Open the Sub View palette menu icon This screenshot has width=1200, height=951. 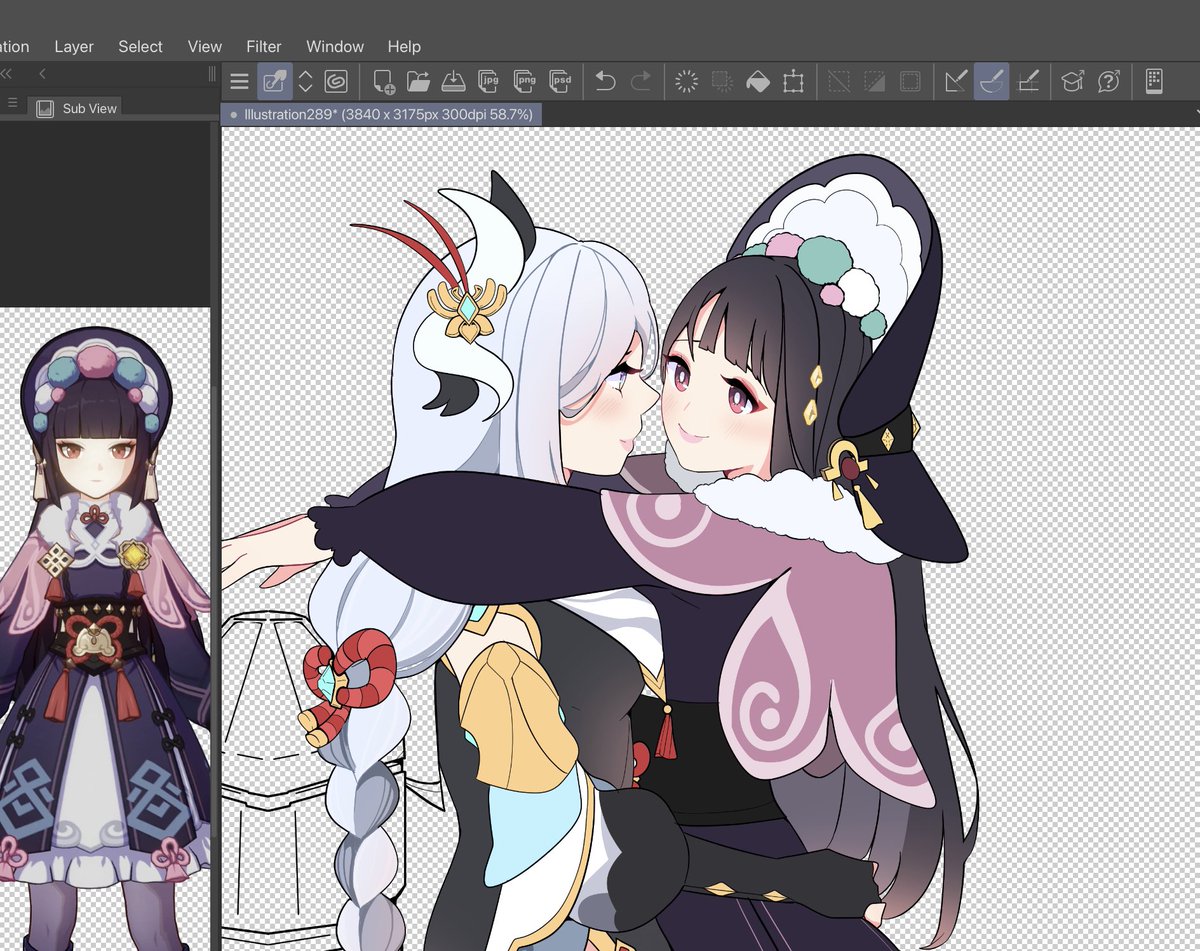[x=12, y=103]
